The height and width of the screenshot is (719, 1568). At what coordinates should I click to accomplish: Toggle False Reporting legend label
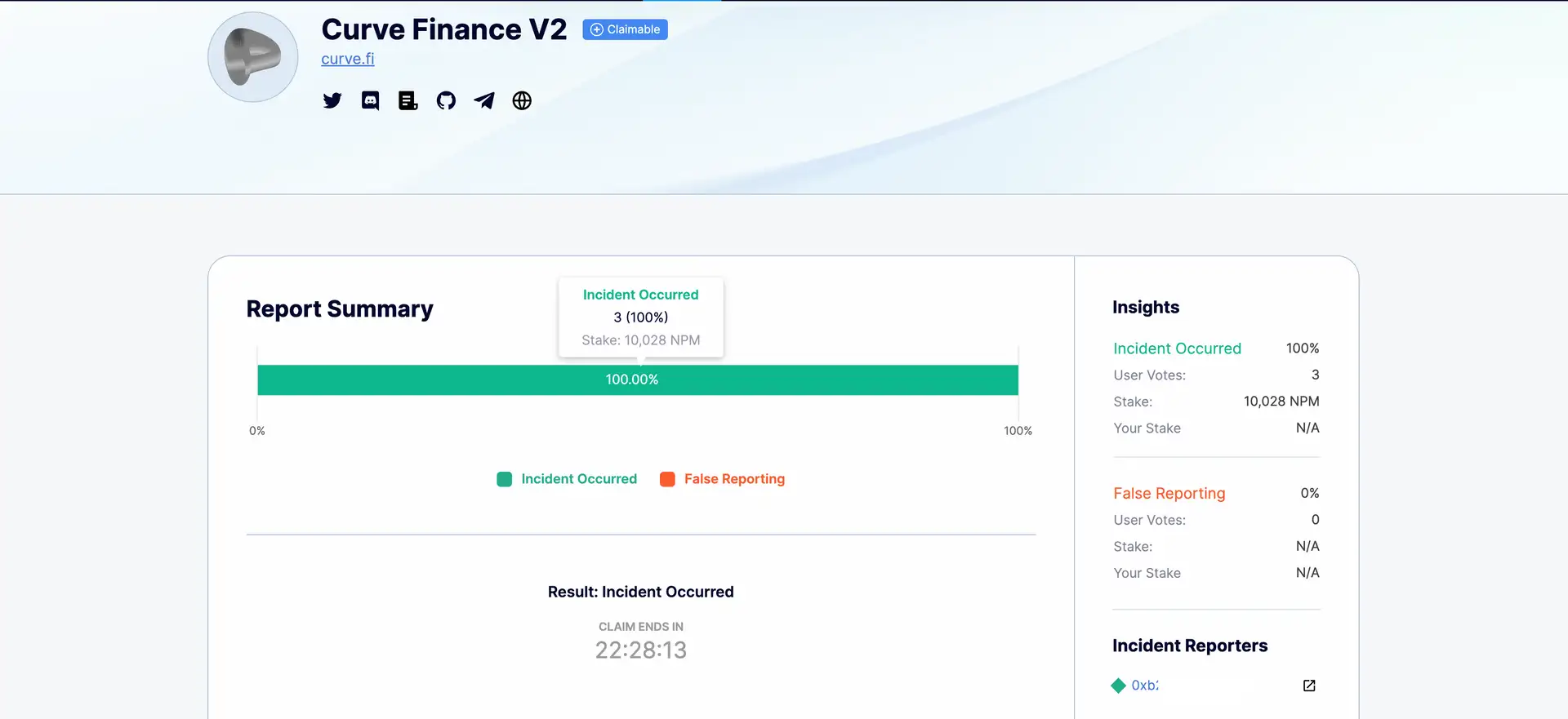pyautogui.click(x=734, y=479)
